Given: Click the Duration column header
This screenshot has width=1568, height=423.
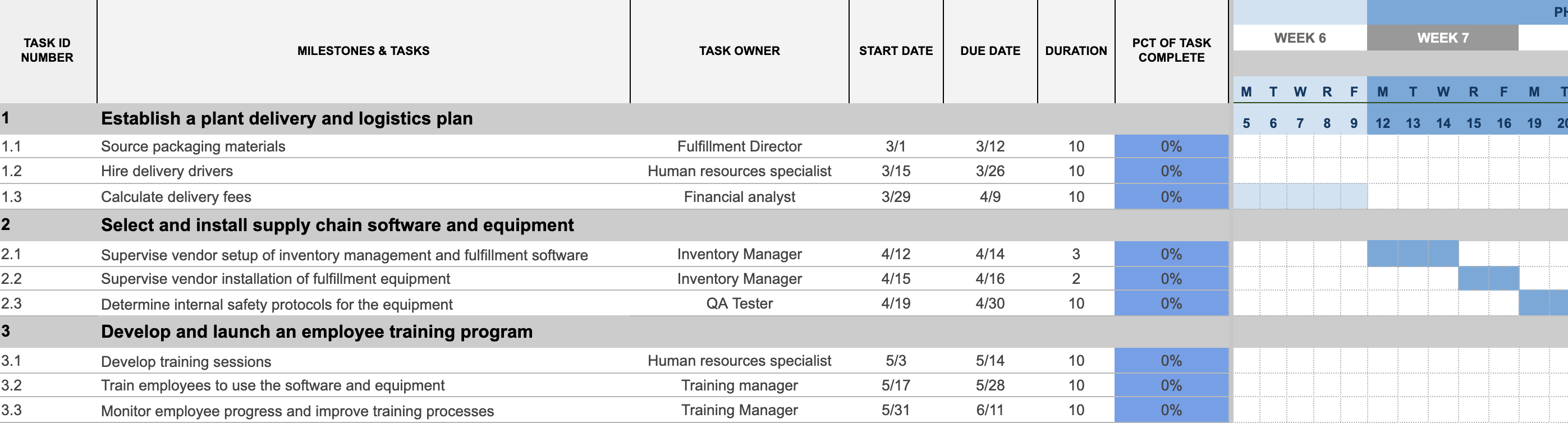Looking at the screenshot, I should click(x=1076, y=51).
